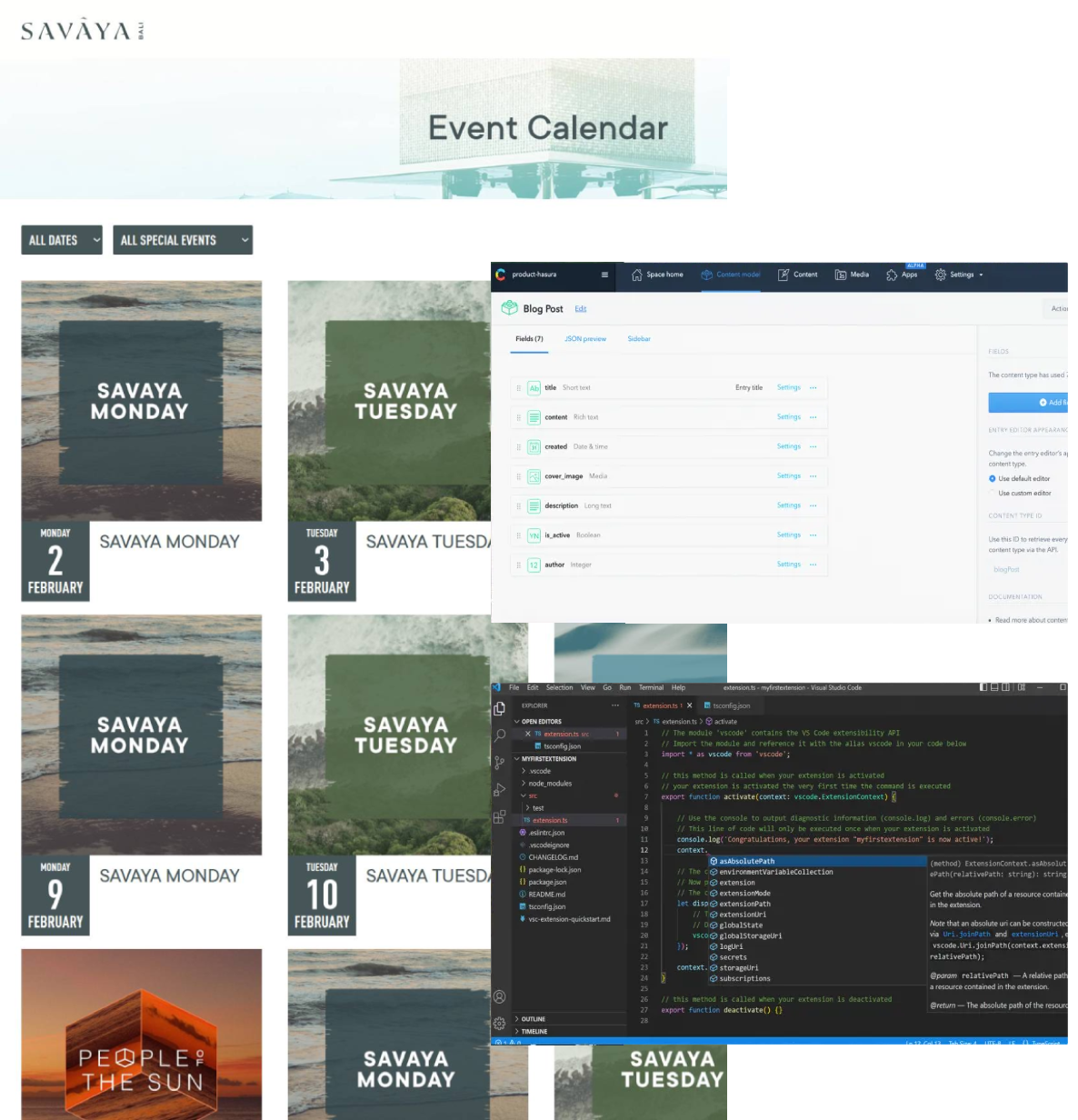The image size is (1078, 1120).
Task: Open VS Code Run and Debug icon
Action: (x=499, y=789)
